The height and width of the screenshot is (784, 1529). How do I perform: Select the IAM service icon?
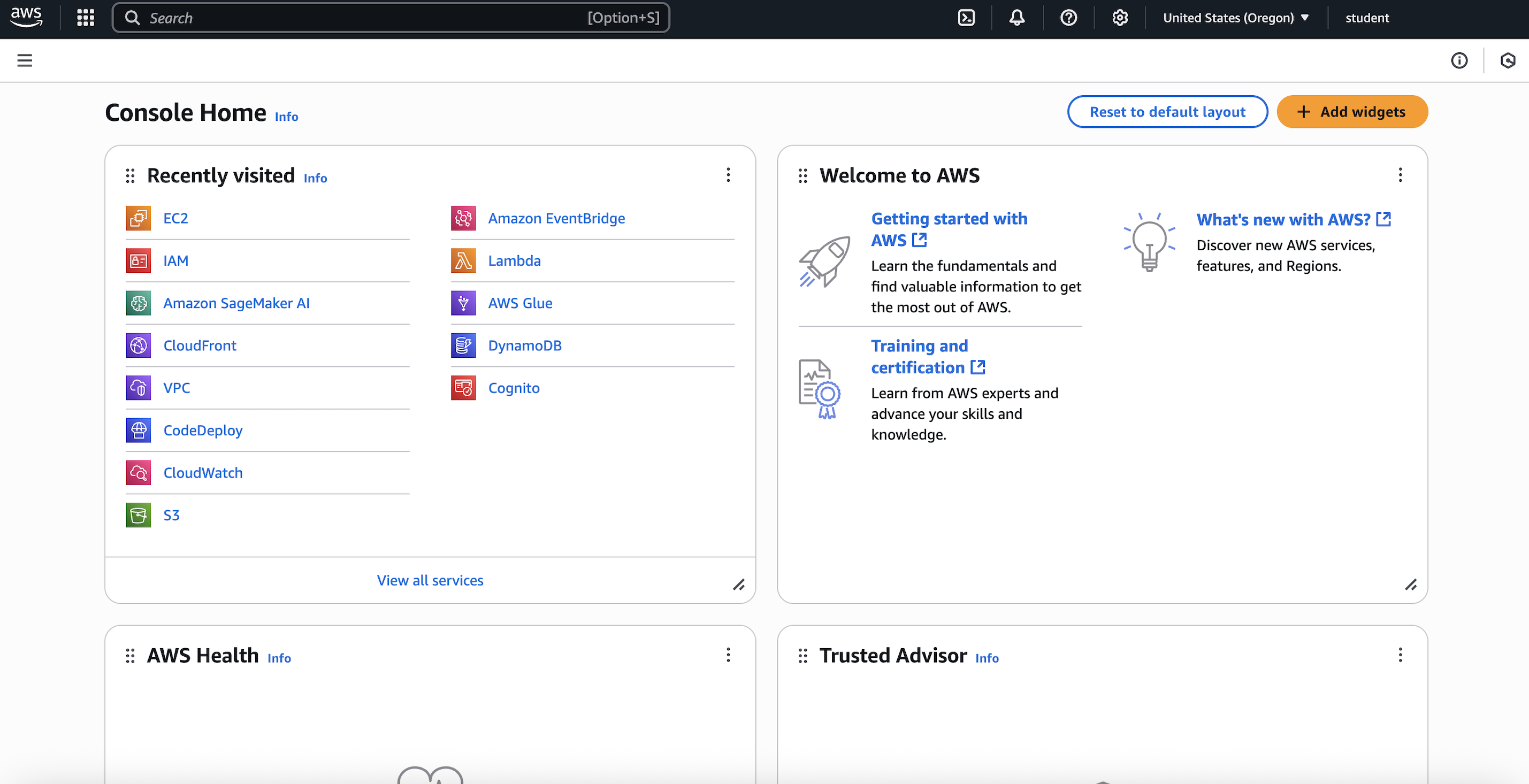(139, 260)
